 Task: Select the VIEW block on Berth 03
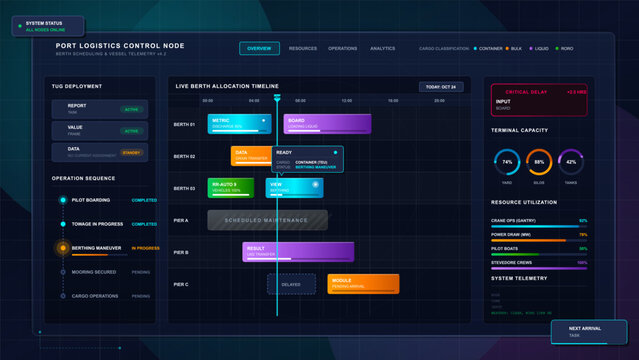pyautogui.click(x=294, y=188)
